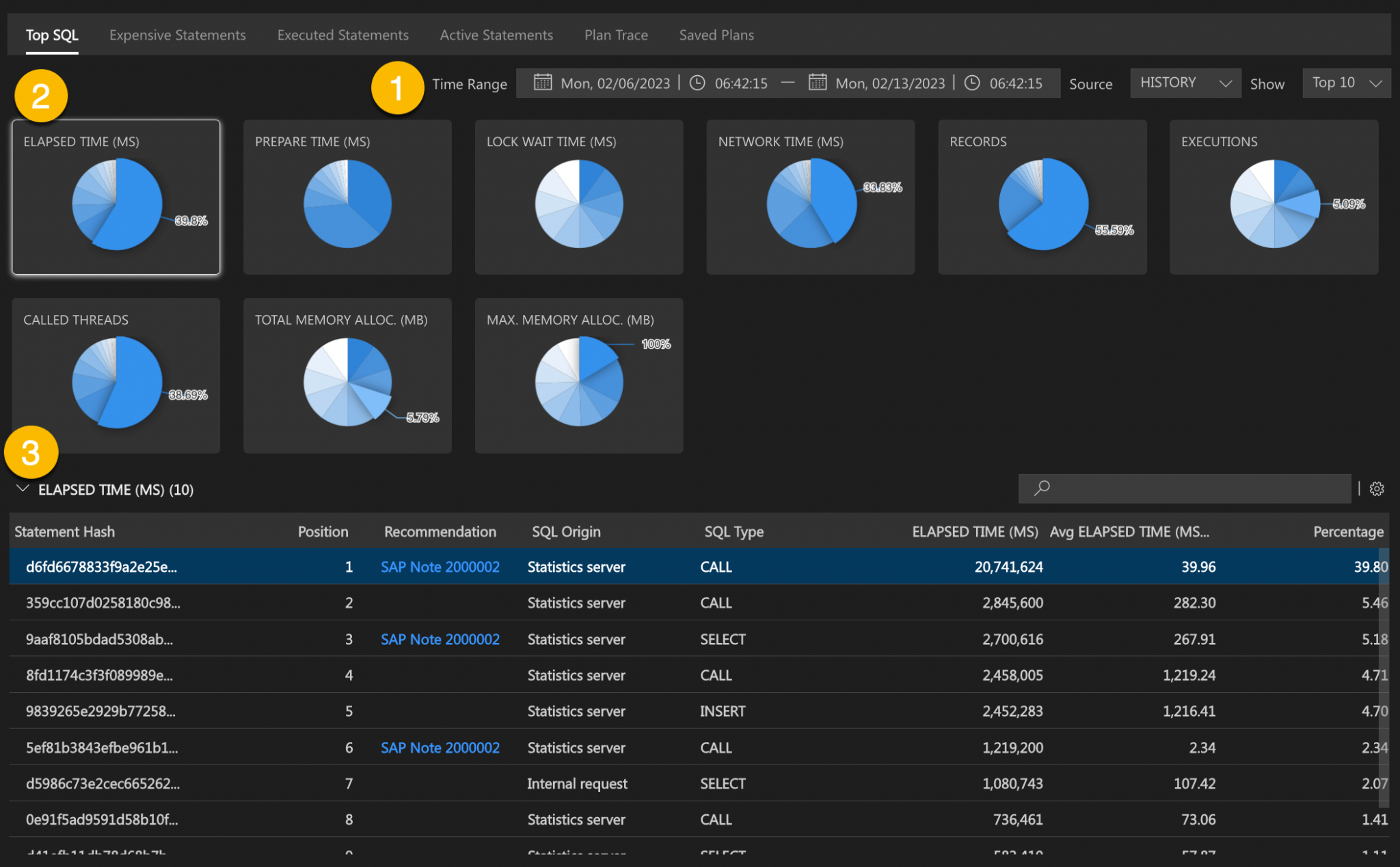The width and height of the screenshot is (1400, 867).
Task: Select the Records pie chart card
Action: coord(1042,198)
